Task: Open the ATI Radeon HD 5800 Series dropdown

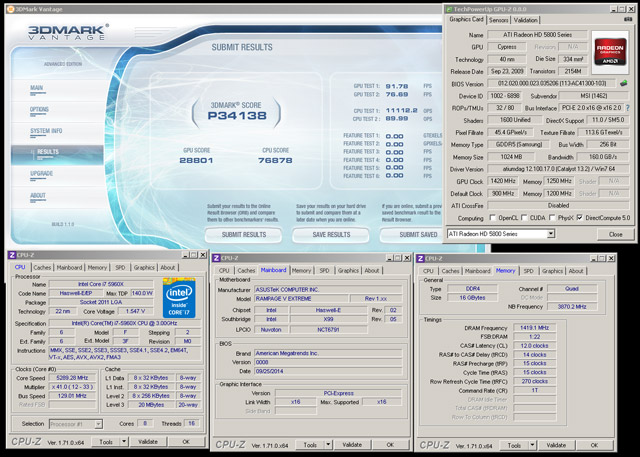Action: point(550,234)
